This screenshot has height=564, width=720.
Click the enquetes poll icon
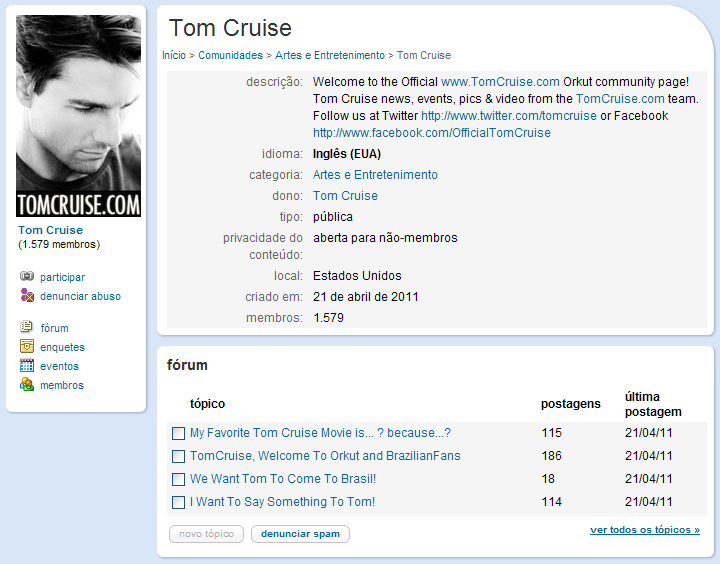27,347
